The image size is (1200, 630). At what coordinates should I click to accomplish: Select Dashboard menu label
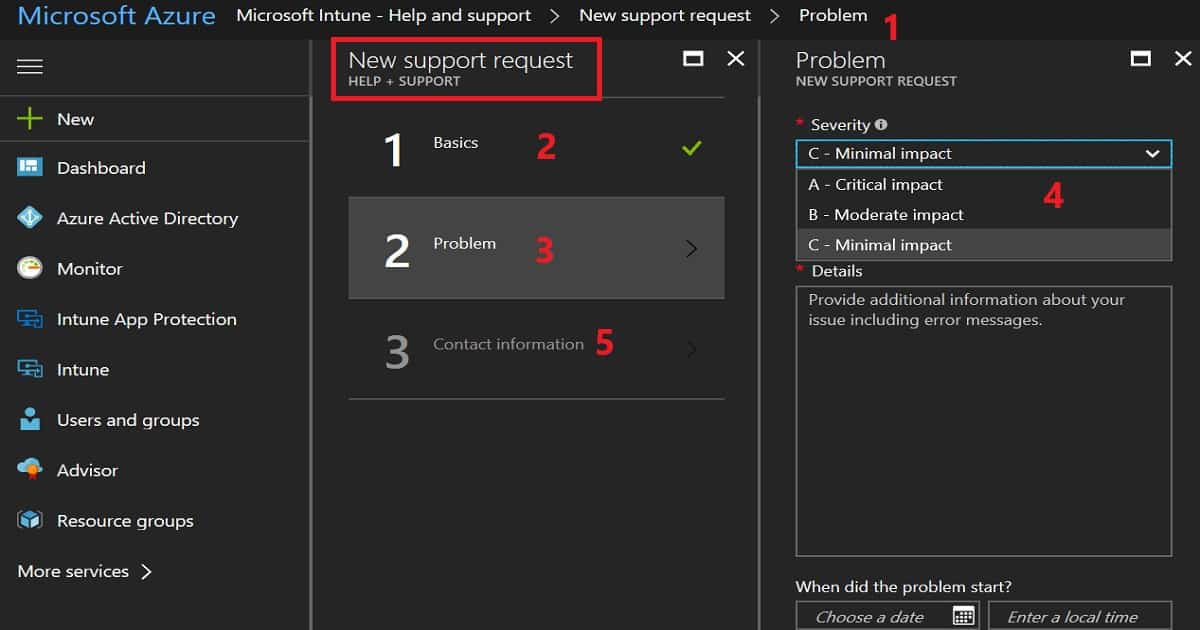(101, 168)
